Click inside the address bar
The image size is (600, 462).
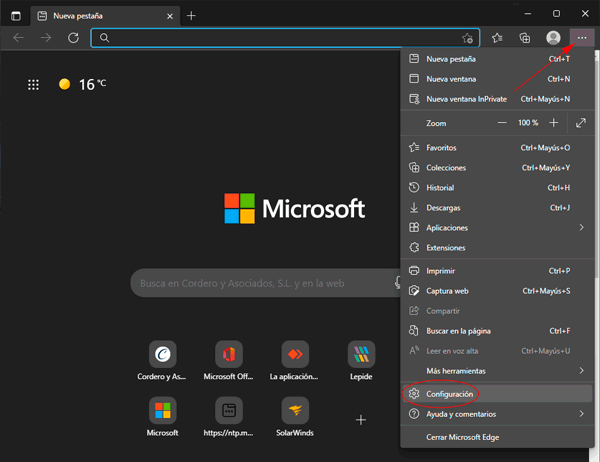click(283, 38)
